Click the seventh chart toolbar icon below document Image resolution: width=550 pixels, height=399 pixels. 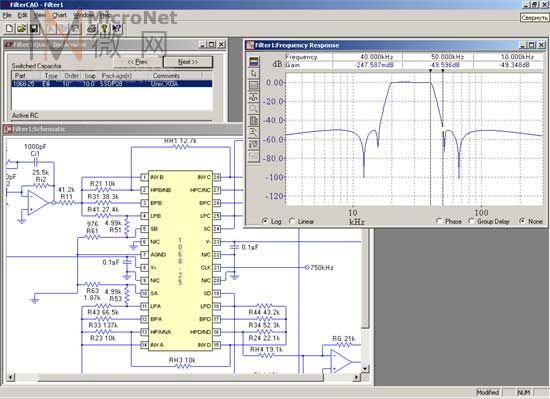[254, 133]
